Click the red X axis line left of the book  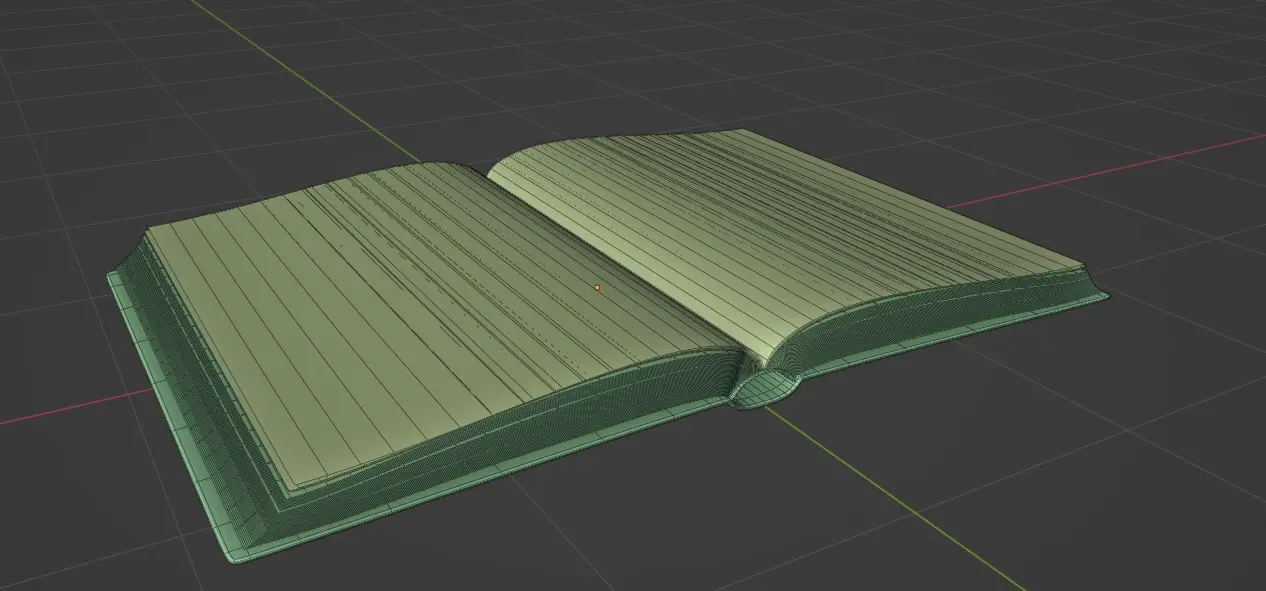pos(60,410)
